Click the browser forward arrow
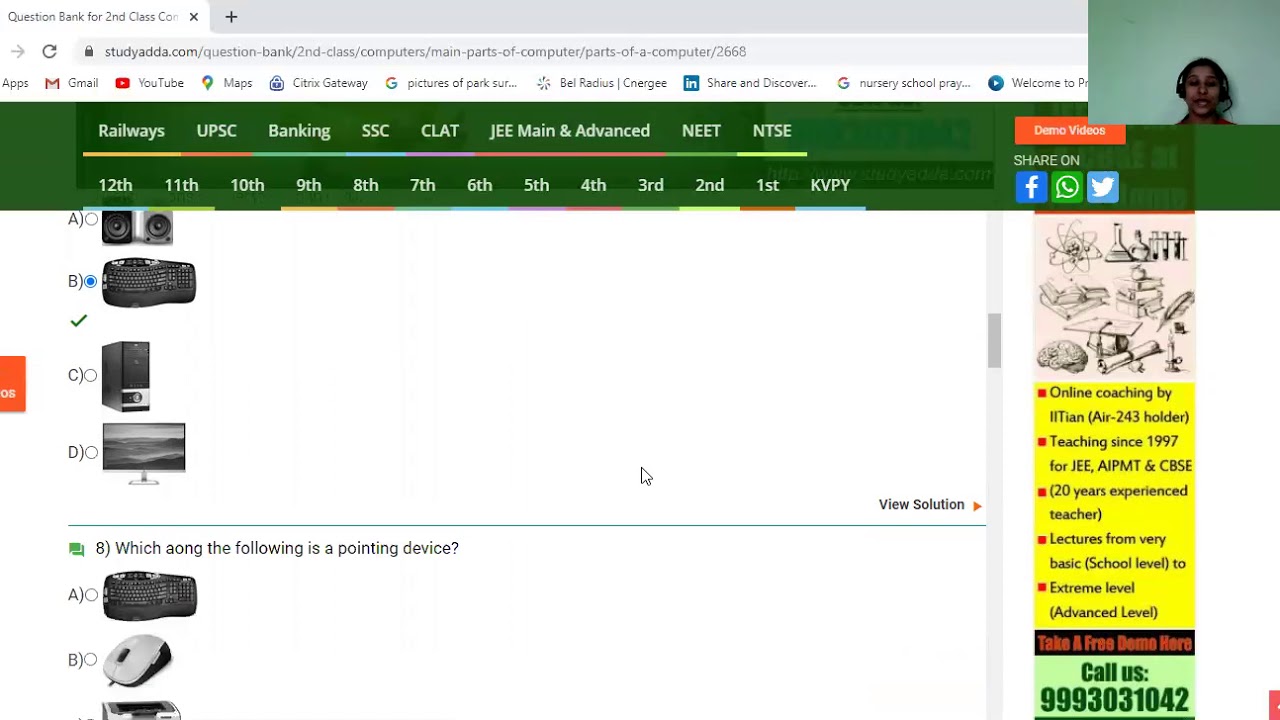Viewport: 1280px width, 720px height. 17,51
